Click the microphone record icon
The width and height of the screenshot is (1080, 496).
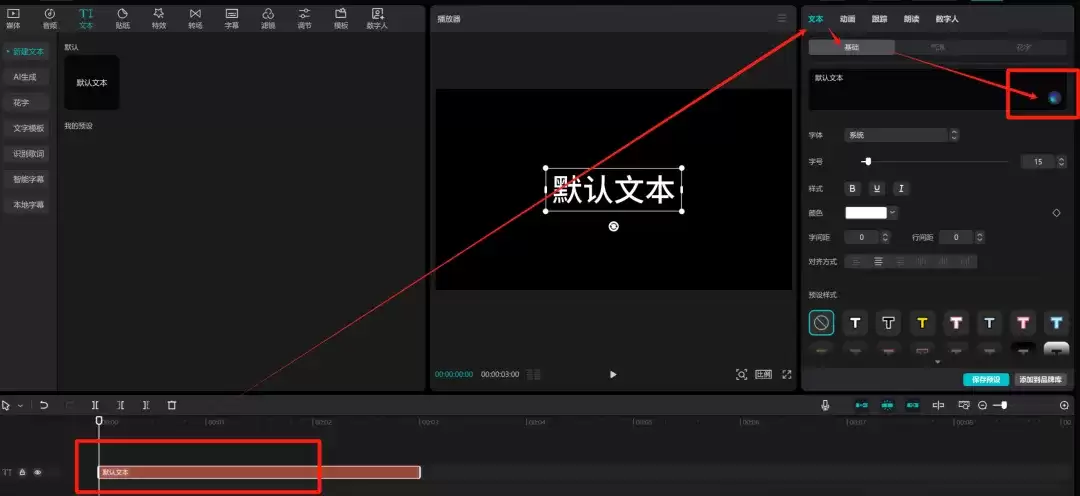click(825, 405)
